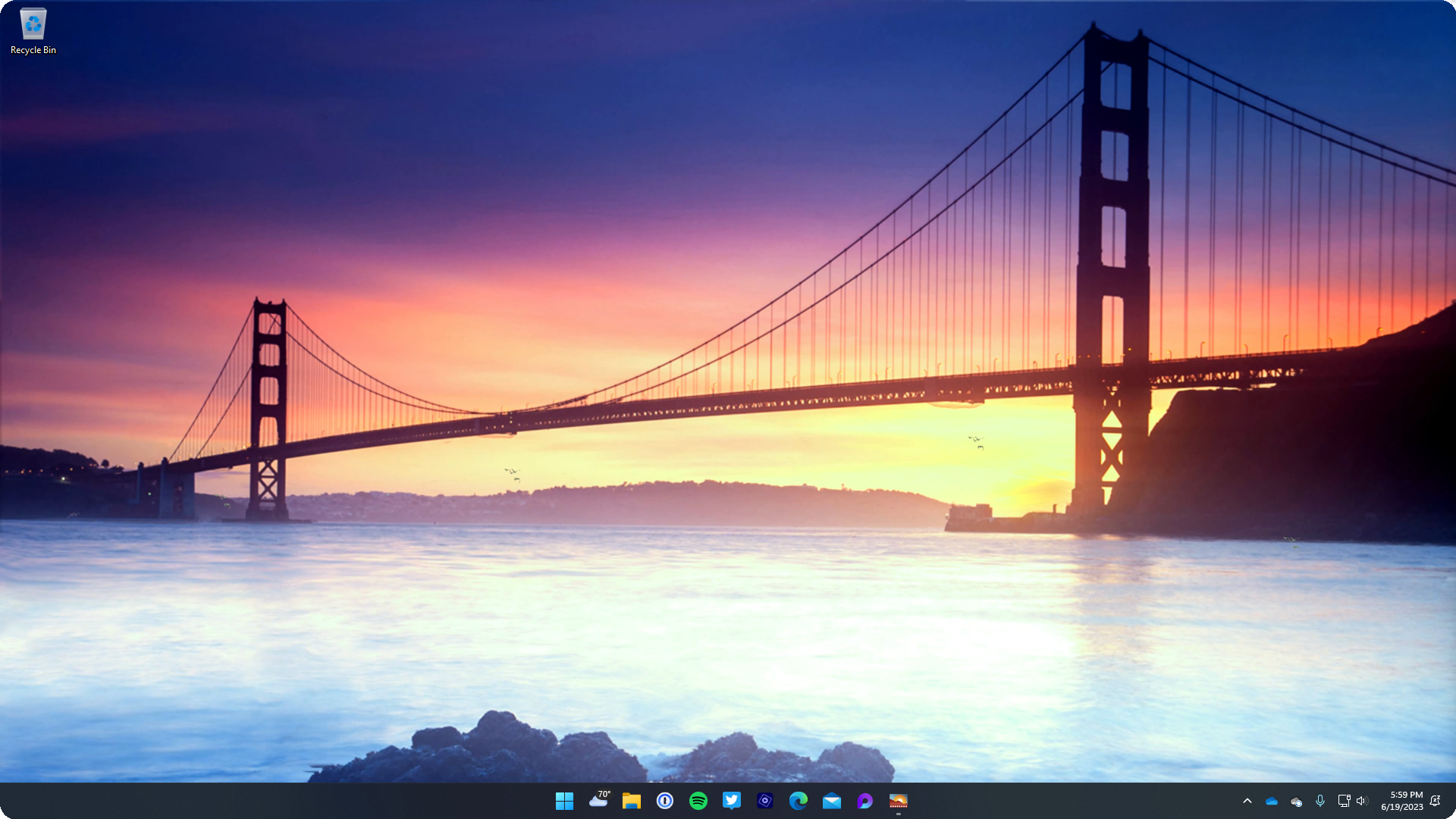The image size is (1456, 819).
Task: Open Windows Start menu
Action: coord(562,800)
